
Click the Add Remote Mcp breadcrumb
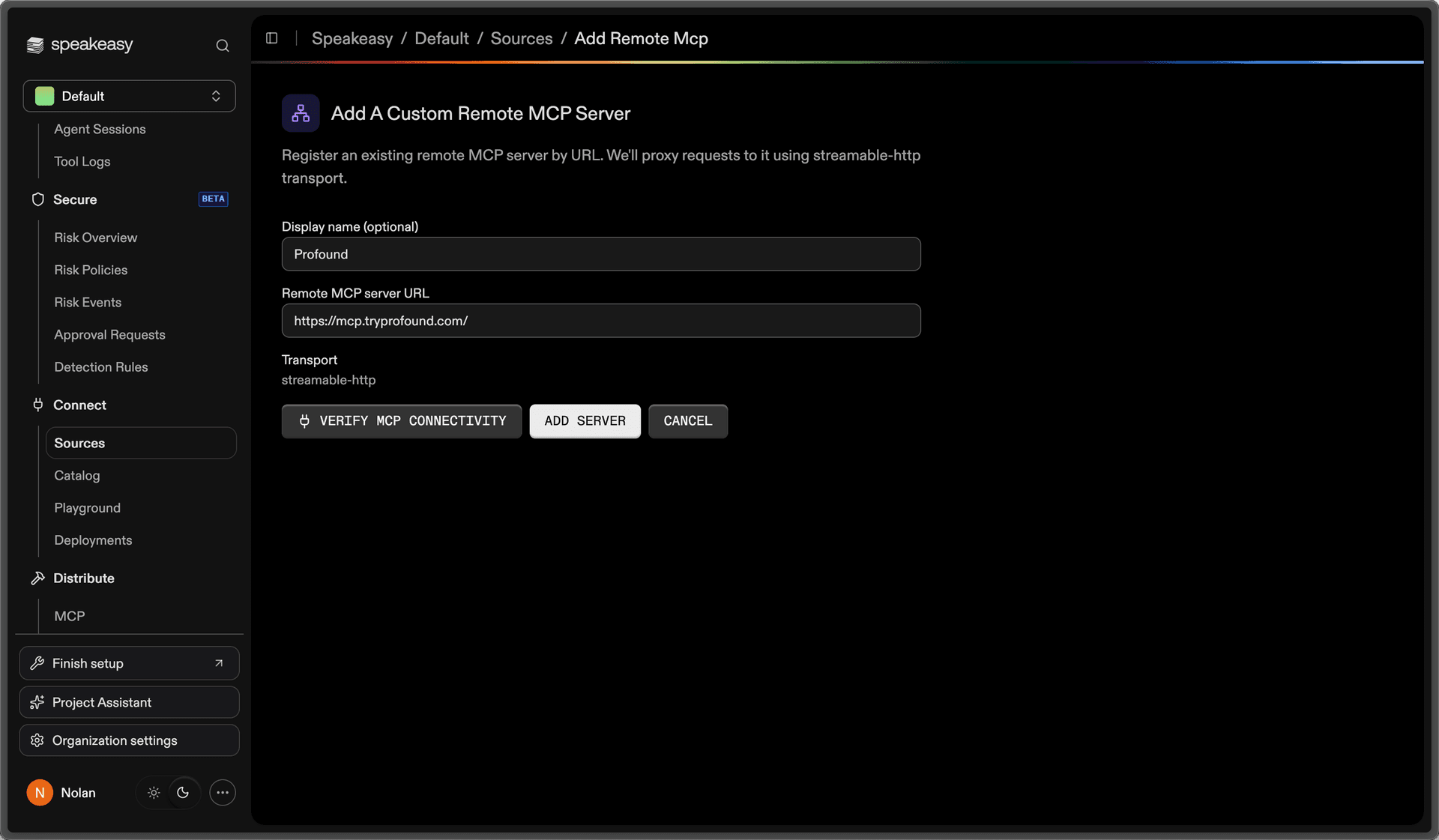[641, 38]
